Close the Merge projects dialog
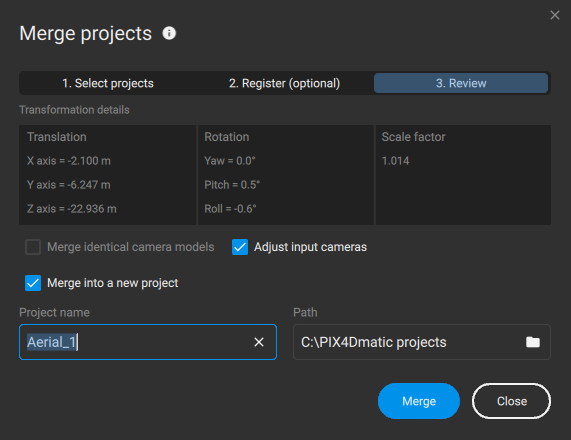 [555, 15]
